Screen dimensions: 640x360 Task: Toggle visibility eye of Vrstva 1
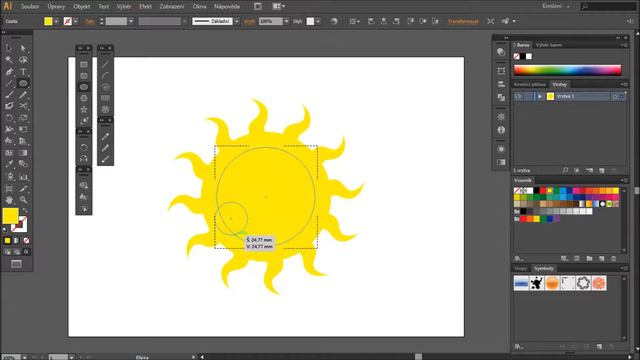pyautogui.click(x=518, y=96)
